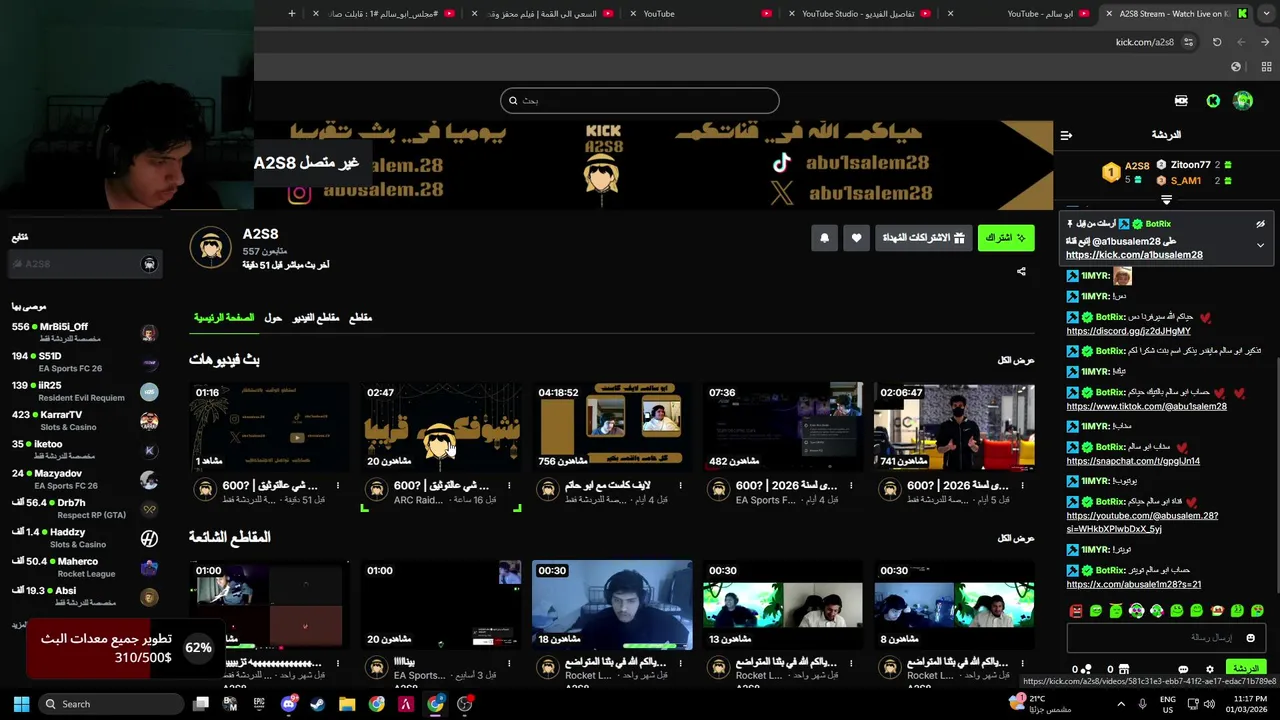The image size is (1280, 720).
Task: Open Discord from the taskbar
Action: [289, 704]
